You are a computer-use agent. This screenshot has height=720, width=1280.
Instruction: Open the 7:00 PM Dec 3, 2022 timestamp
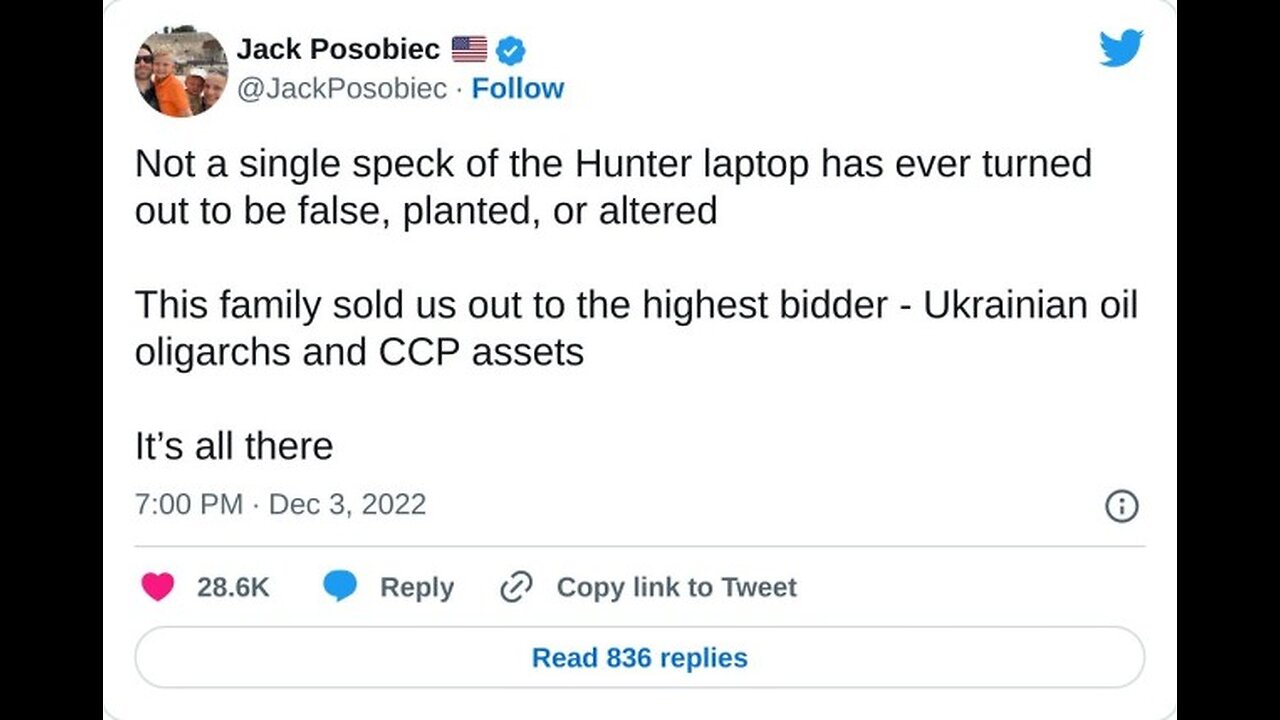click(280, 504)
